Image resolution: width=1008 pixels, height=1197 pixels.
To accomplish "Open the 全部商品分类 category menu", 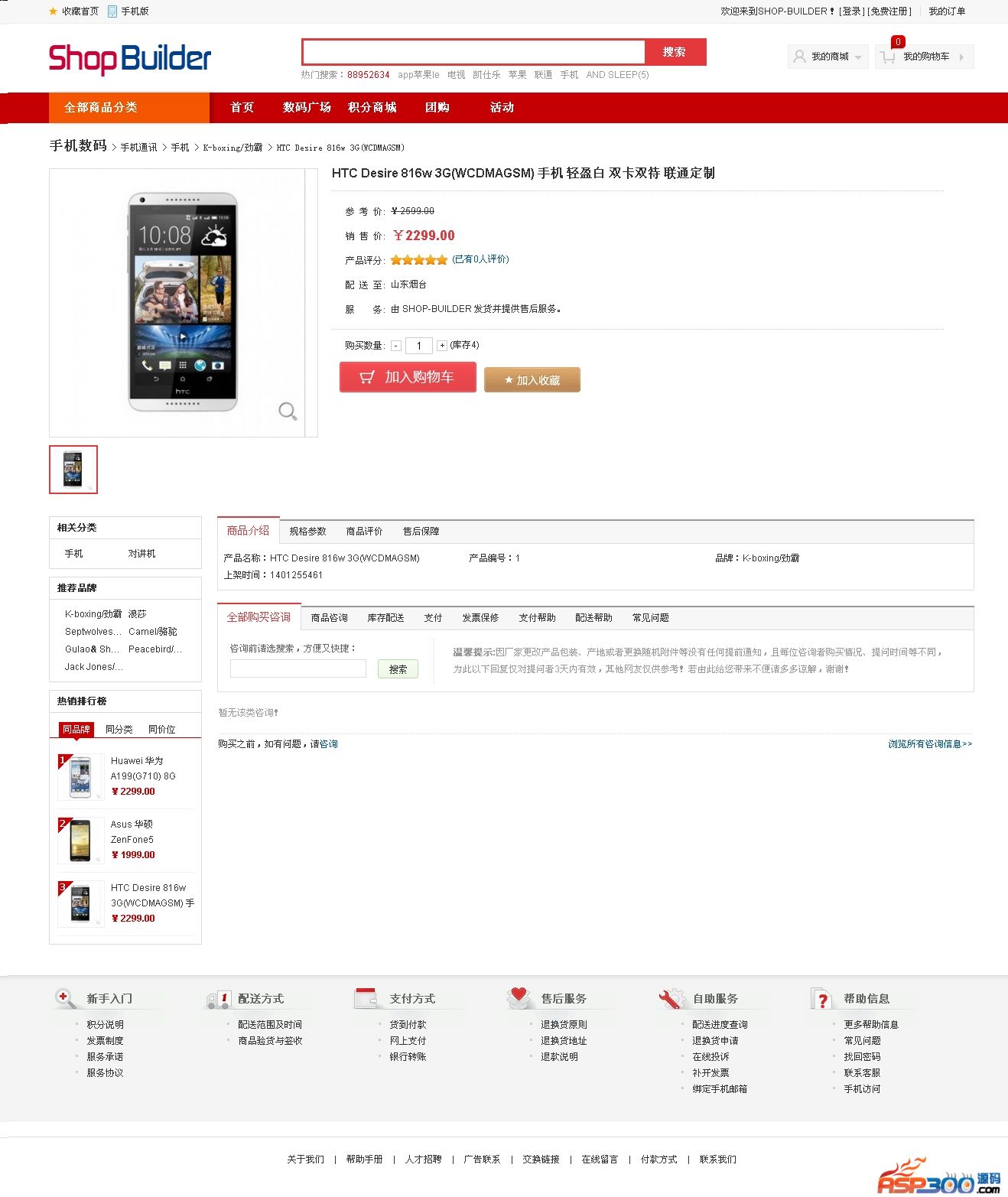I will 129,108.
